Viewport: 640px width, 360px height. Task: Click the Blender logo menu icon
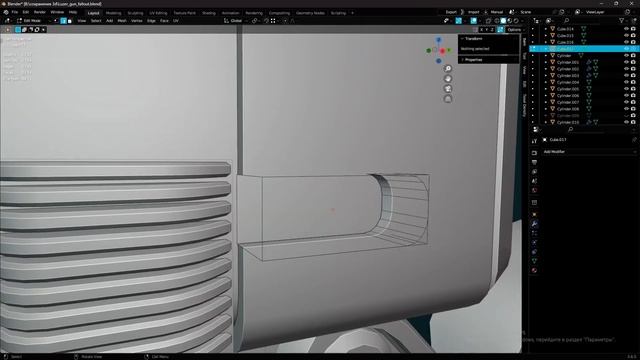coord(6,12)
